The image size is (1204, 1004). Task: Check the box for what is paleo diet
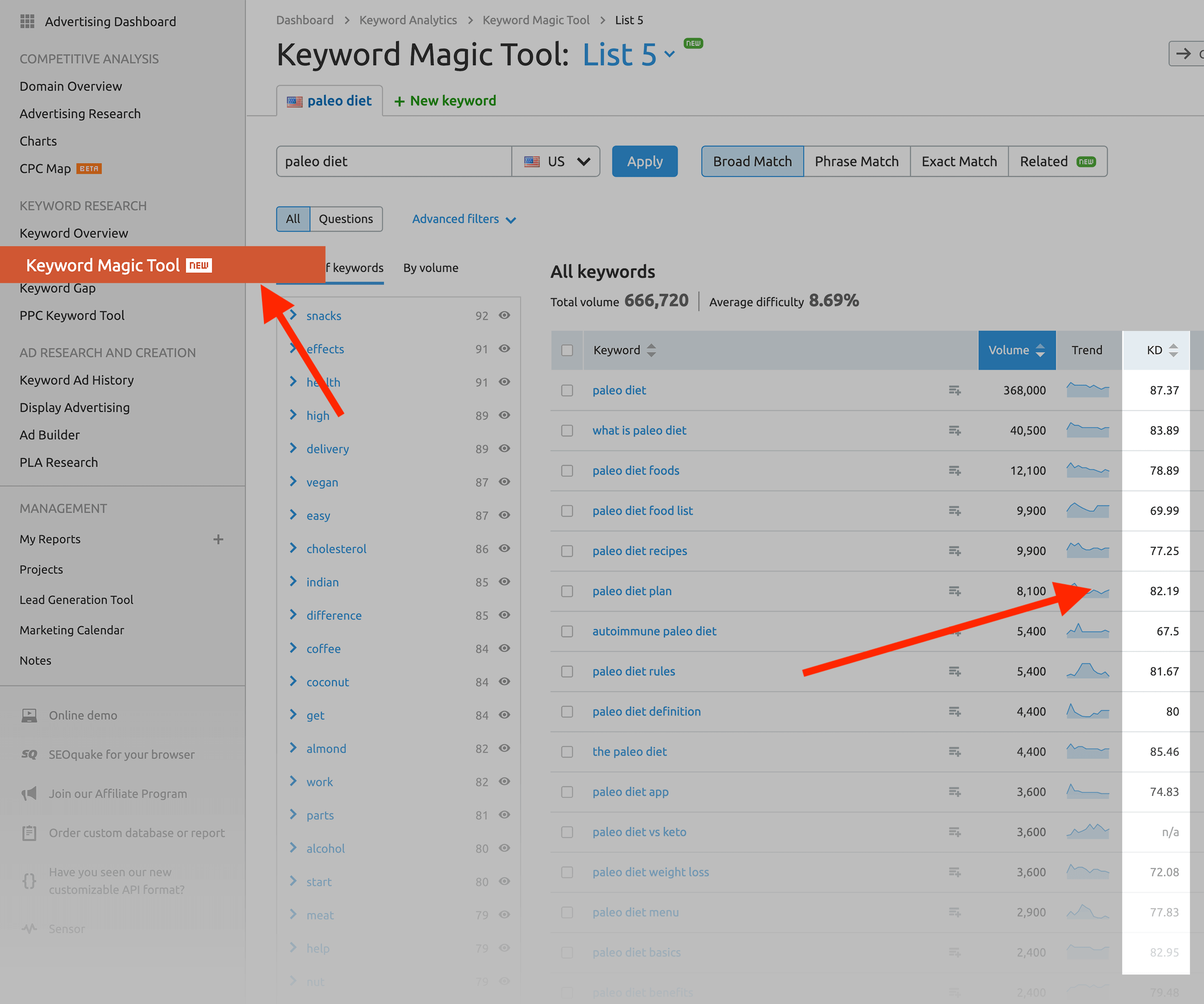point(567,430)
